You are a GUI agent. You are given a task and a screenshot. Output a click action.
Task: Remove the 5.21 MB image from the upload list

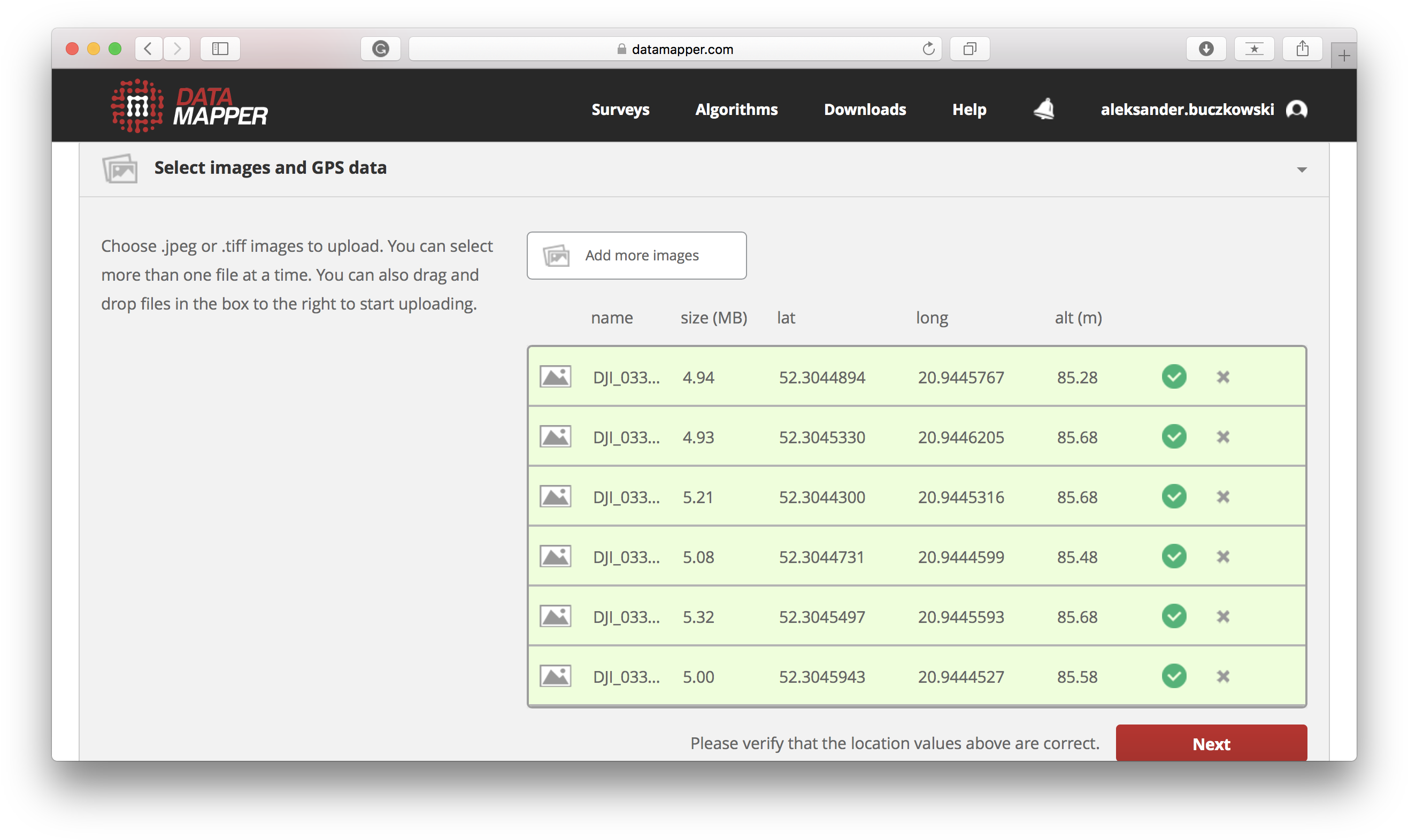pyautogui.click(x=1223, y=496)
